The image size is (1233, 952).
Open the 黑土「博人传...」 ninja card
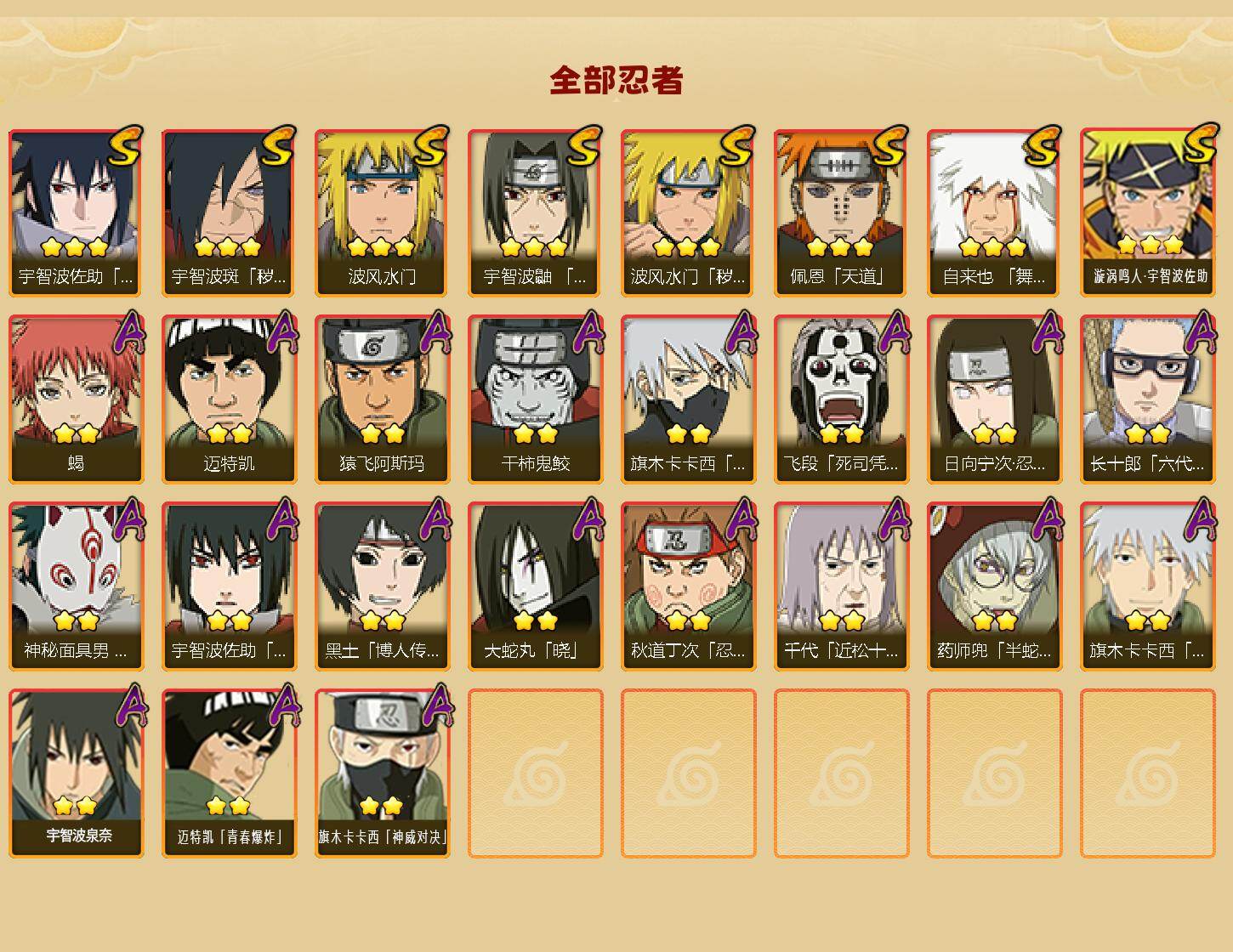pos(383,586)
